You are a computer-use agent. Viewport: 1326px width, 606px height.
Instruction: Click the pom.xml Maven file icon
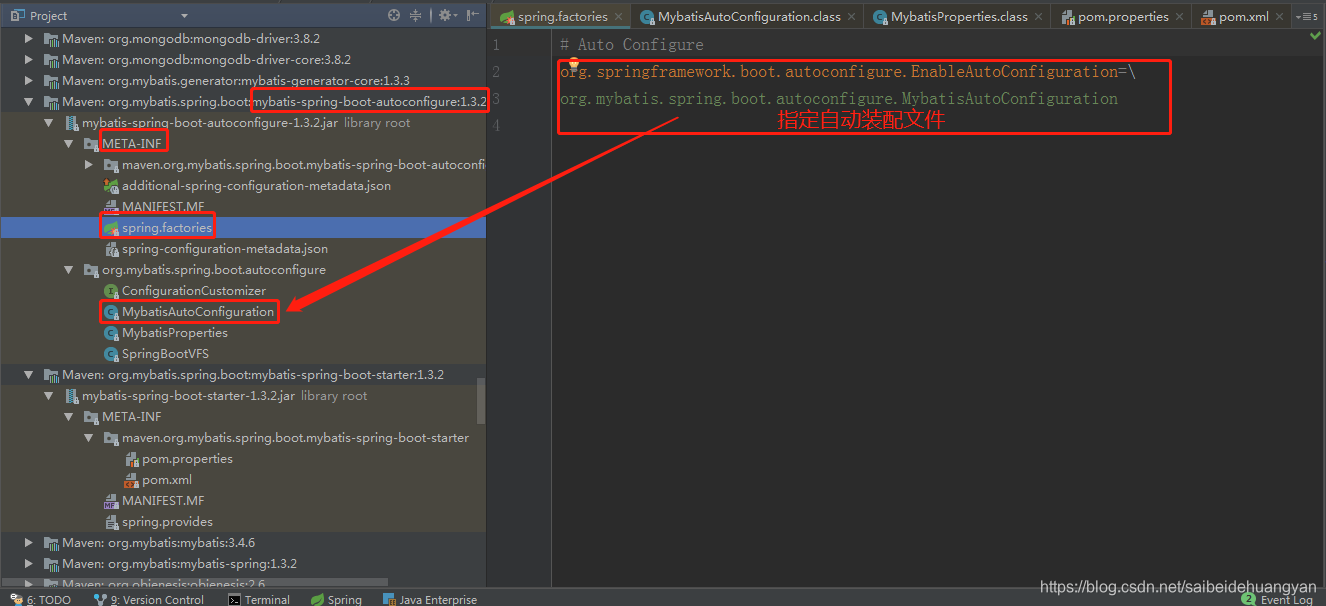click(131, 480)
